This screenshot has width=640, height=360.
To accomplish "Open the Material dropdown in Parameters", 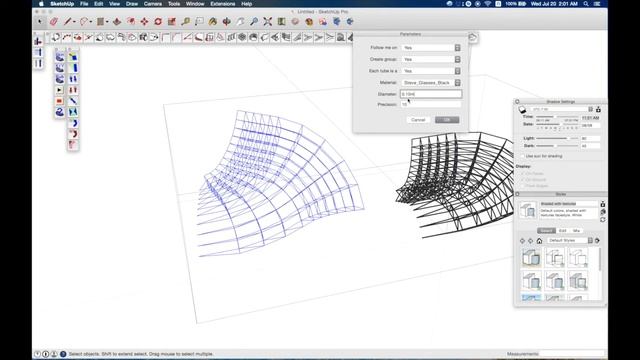I will point(431,82).
